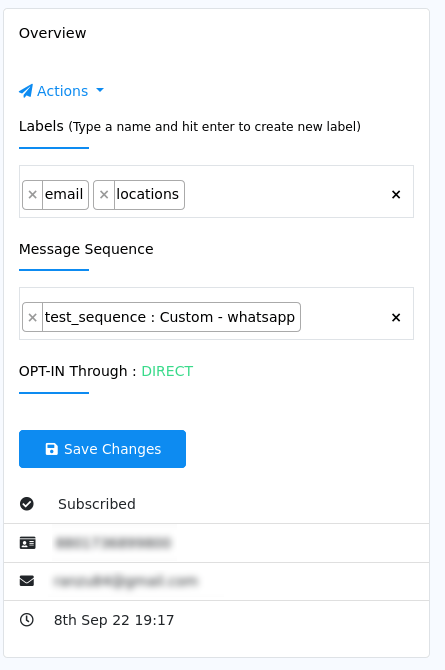Click the DIRECT opt-in text
445x670 pixels.
pos(167,371)
